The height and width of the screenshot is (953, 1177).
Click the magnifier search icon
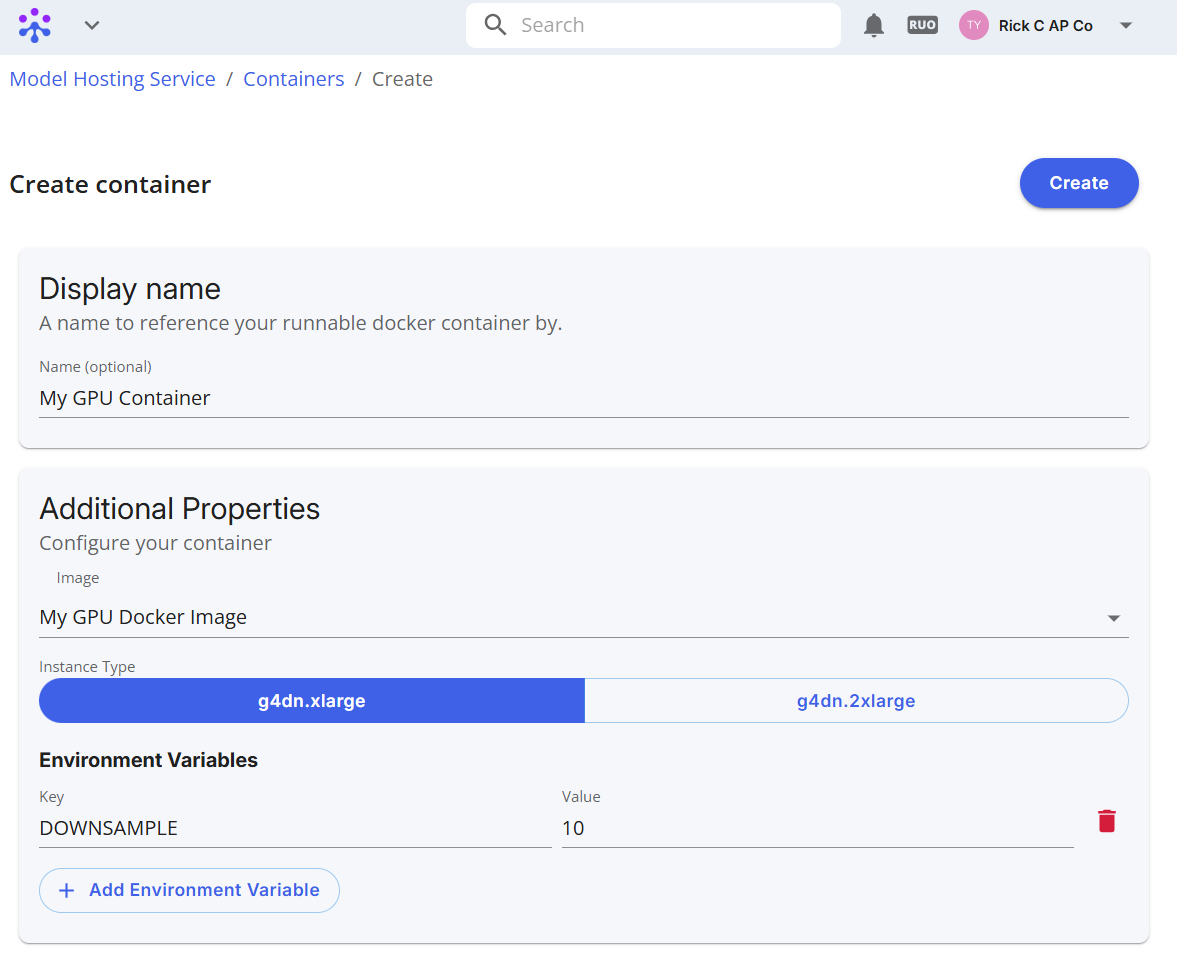495,25
